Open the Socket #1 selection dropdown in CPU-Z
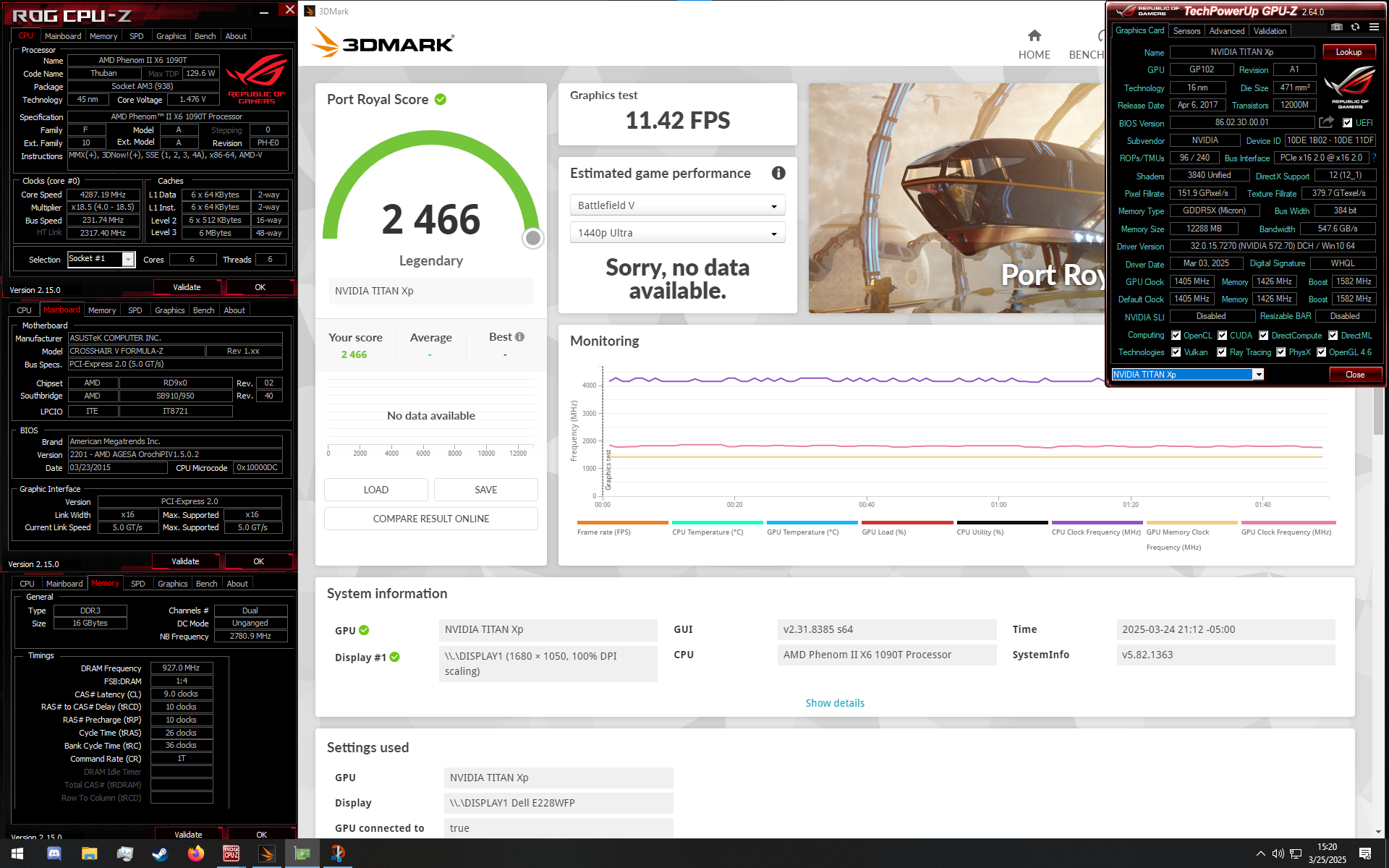This screenshot has height=868, width=1389. click(101, 259)
